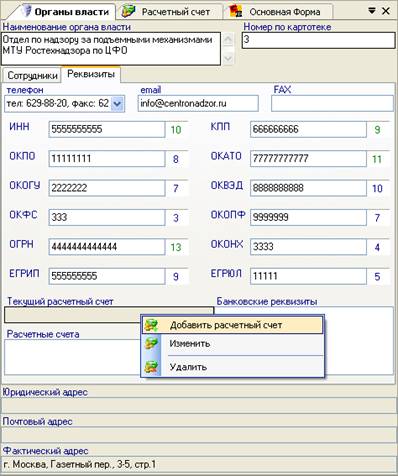Click the Фактический адрес field
This screenshot has height=476, width=398.
(x=198, y=464)
